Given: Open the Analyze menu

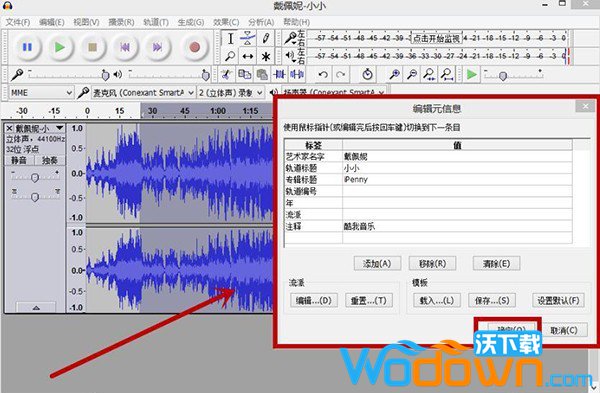Looking at the screenshot, I should click(x=261, y=22).
